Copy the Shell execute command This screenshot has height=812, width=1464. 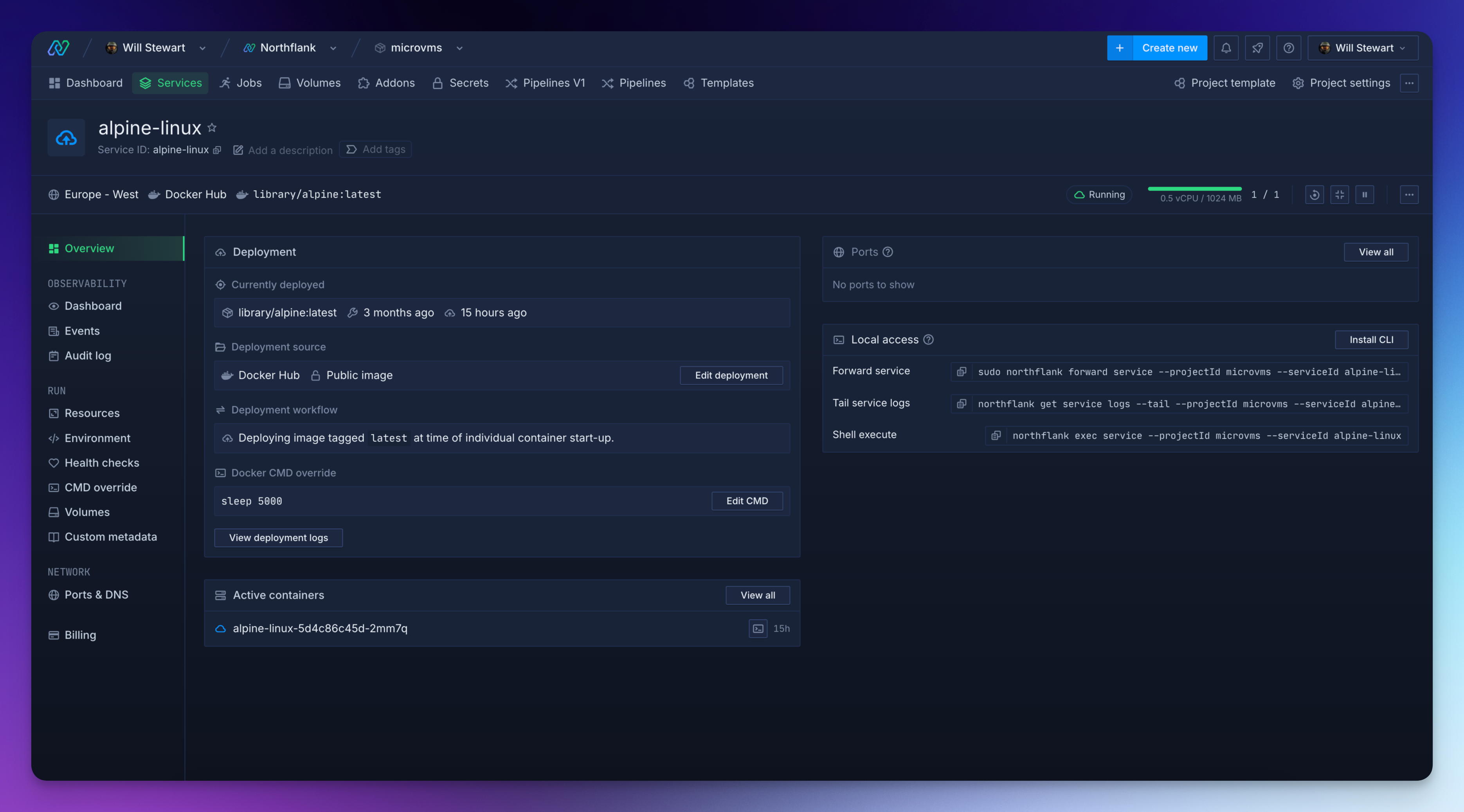(996, 436)
